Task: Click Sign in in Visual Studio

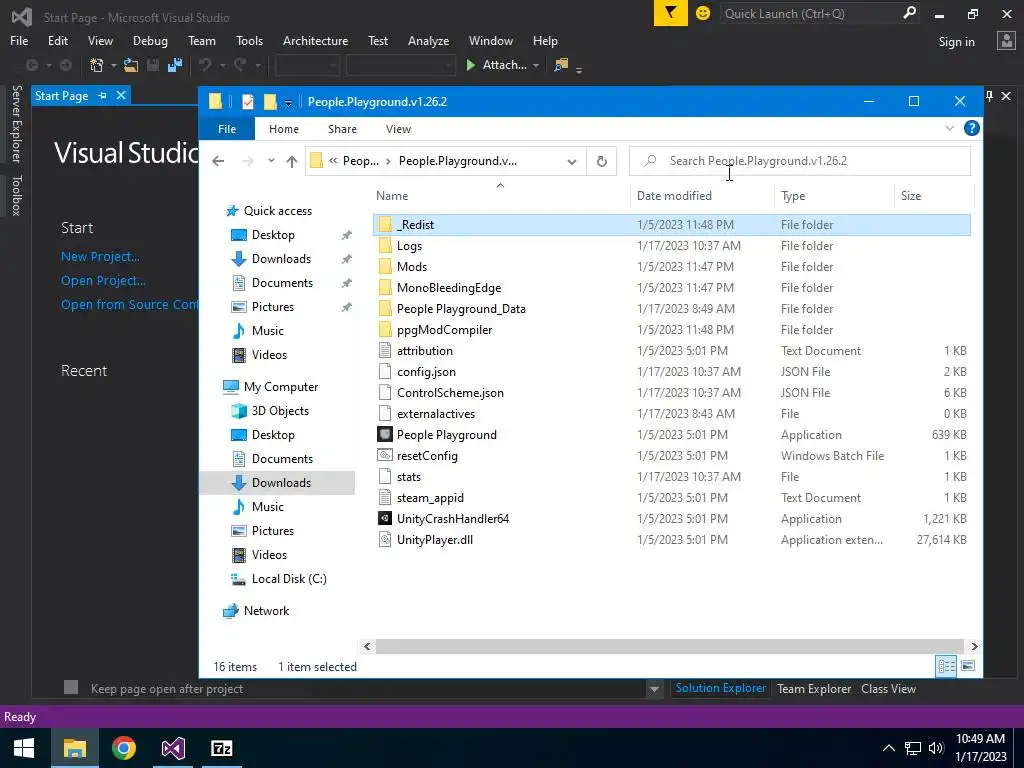Action: (x=956, y=42)
